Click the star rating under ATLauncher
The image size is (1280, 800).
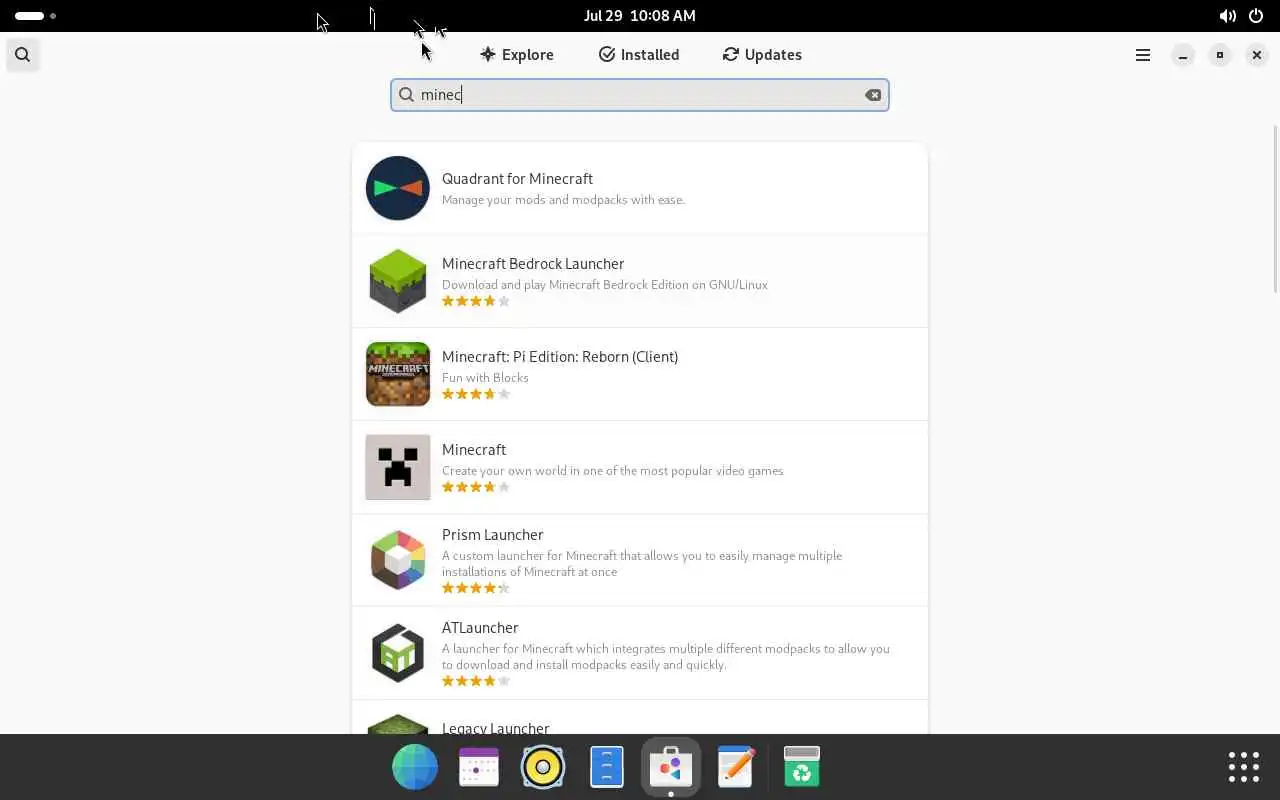point(476,681)
